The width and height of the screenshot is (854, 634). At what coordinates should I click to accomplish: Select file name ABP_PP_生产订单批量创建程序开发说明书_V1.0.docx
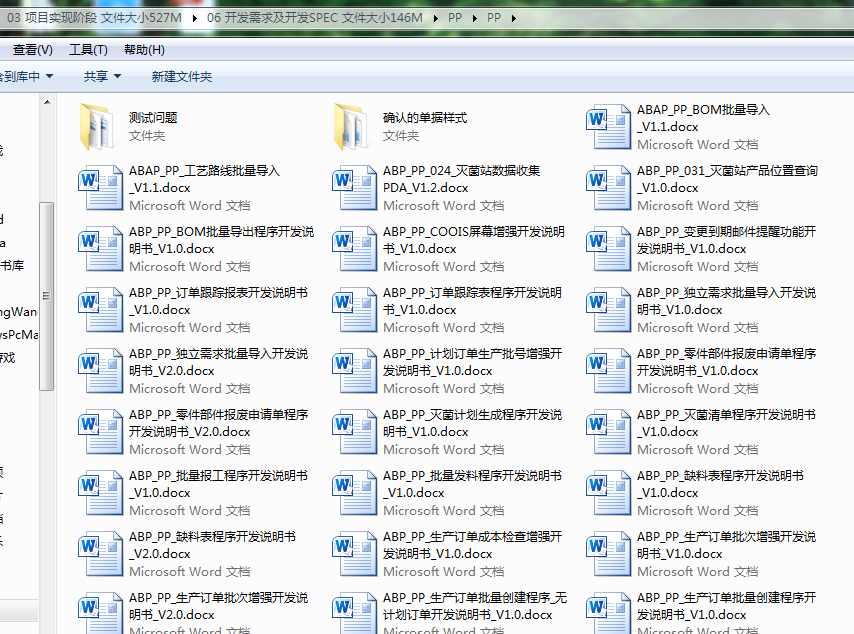(x=727, y=606)
